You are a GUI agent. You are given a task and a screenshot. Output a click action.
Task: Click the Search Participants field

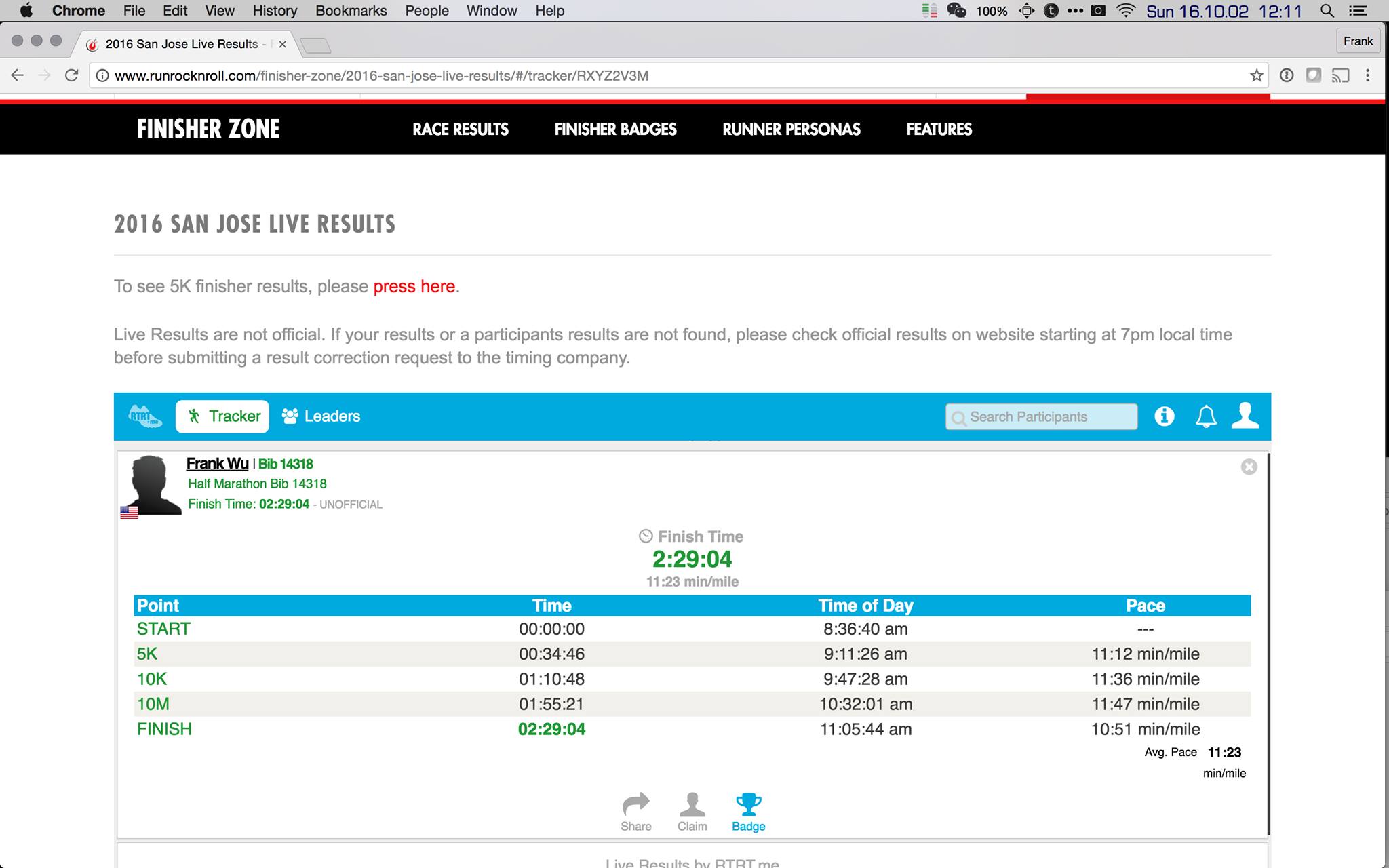coord(1041,416)
